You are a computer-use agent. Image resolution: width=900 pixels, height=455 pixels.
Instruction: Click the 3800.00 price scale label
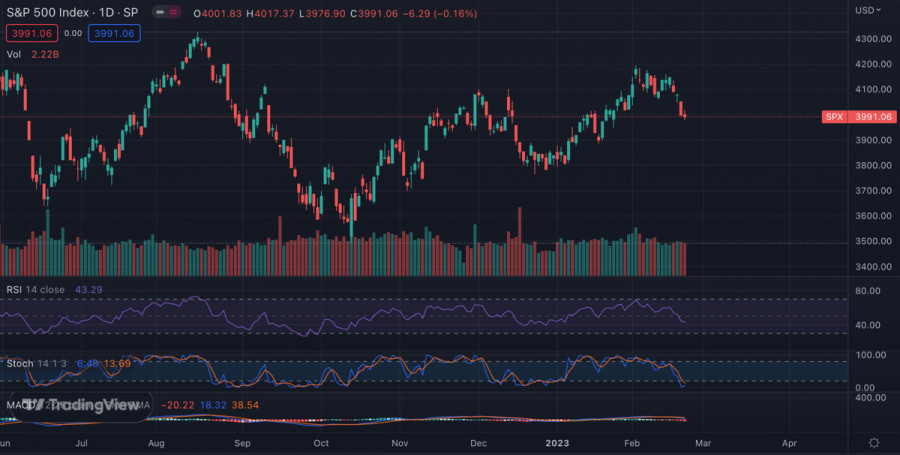point(873,165)
